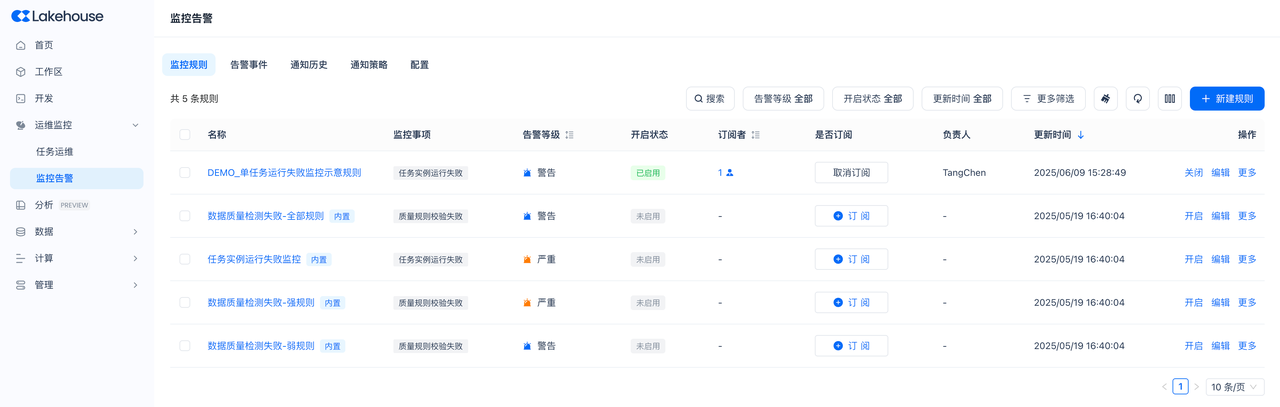This screenshot has width=1280, height=407.
Task: Click the 更新时间 descending sort arrow
Action: point(1081,135)
